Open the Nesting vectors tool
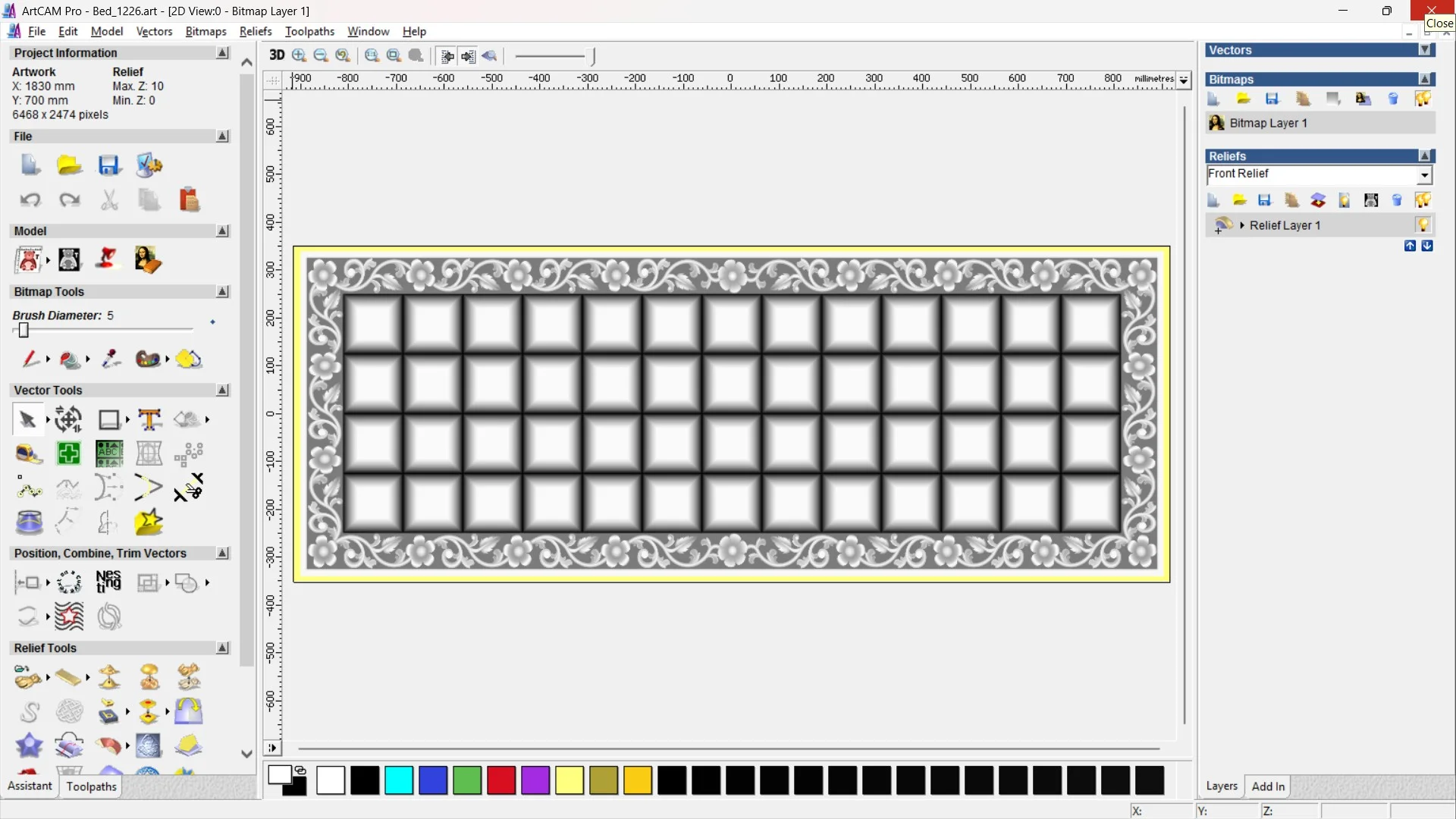The height and width of the screenshot is (819, 1456). pos(108,582)
